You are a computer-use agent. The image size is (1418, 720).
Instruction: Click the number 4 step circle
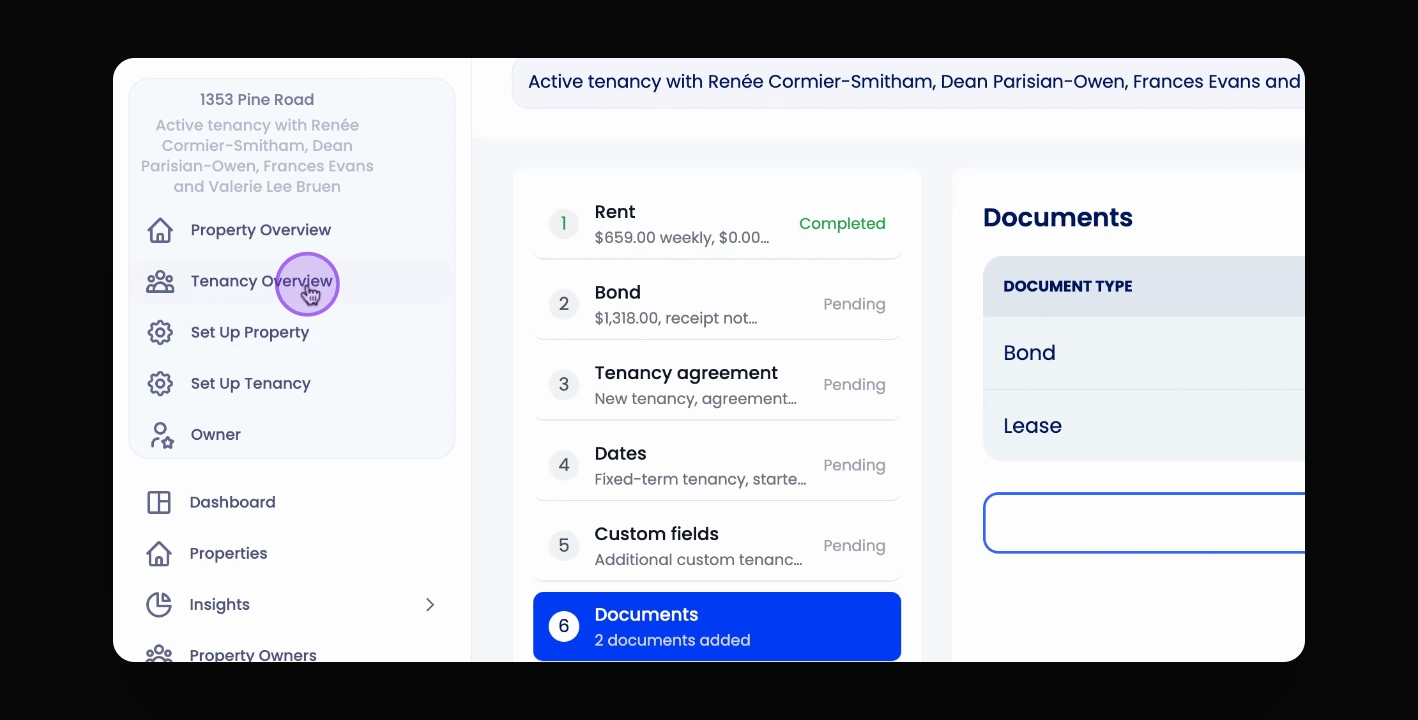(564, 465)
